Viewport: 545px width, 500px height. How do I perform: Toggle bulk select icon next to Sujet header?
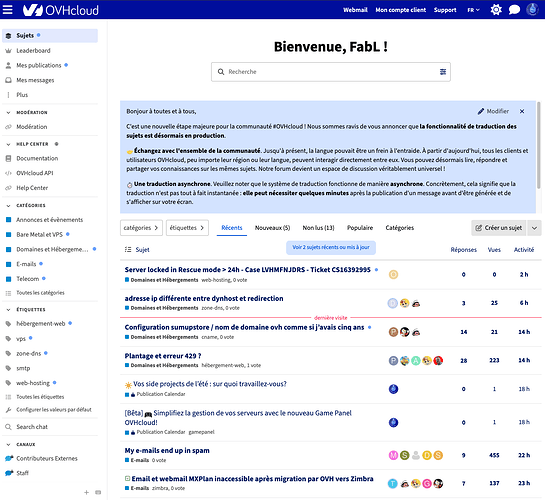(128, 249)
